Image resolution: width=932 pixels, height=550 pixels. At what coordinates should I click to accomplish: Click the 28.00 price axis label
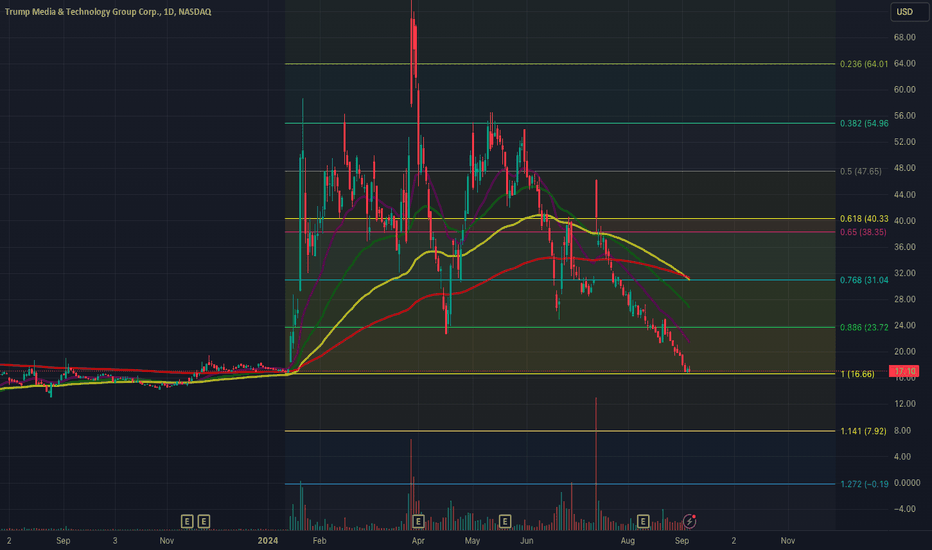point(904,299)
